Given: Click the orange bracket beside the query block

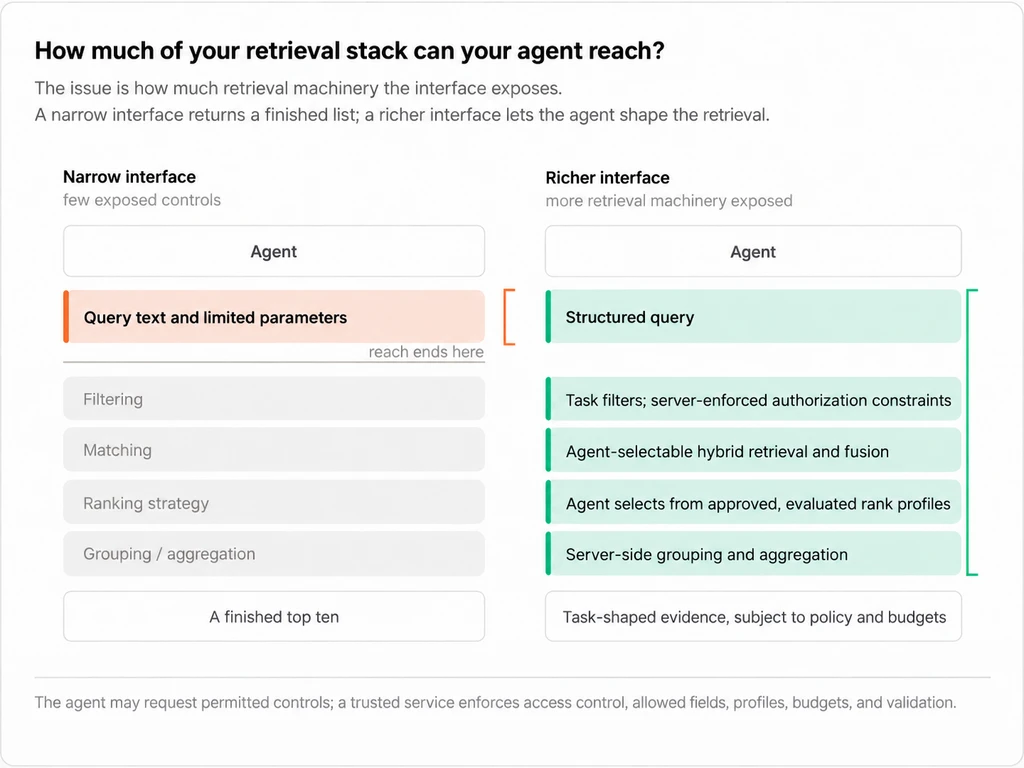Looking at the screenshot, I should click(x=509, y=317).
